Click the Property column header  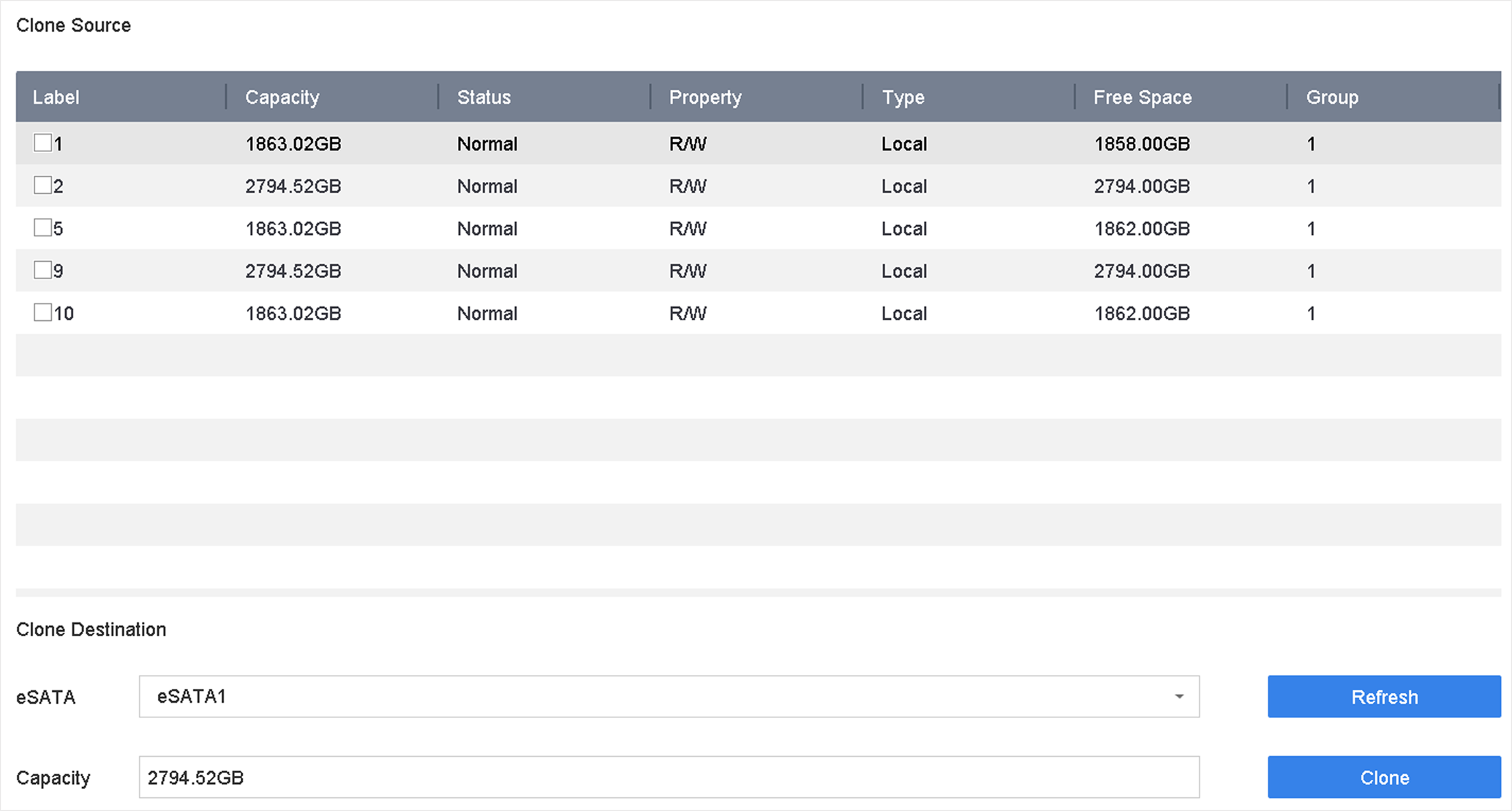(705, 97)
